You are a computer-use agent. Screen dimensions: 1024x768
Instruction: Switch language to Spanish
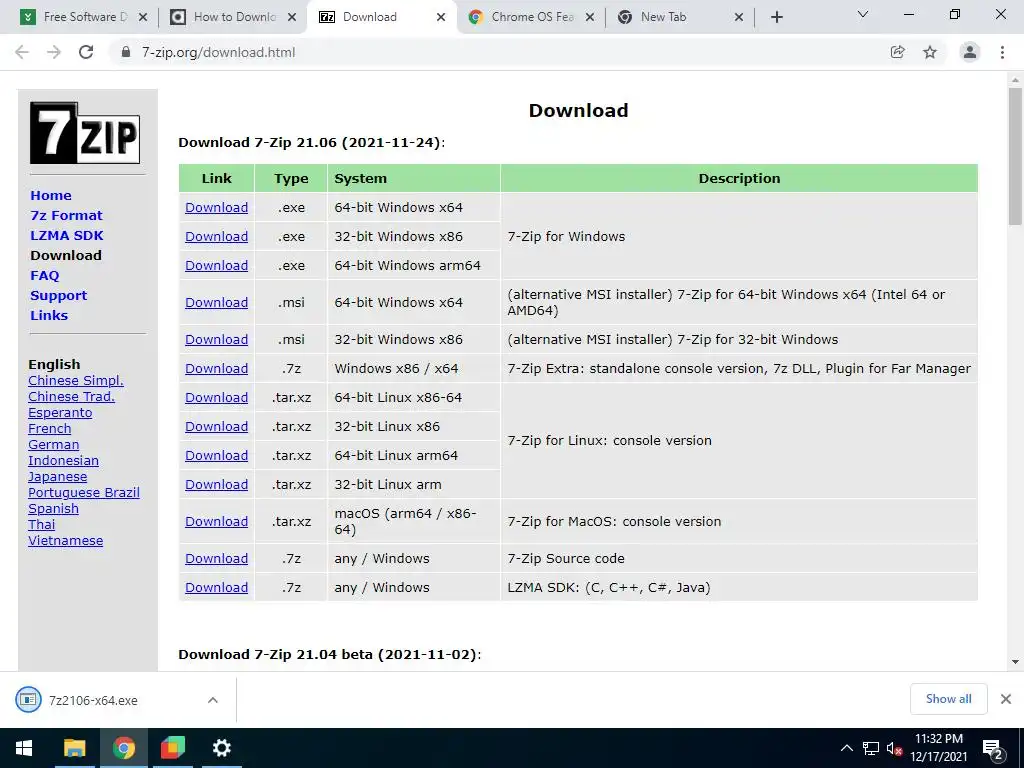(x=54, y=509)
